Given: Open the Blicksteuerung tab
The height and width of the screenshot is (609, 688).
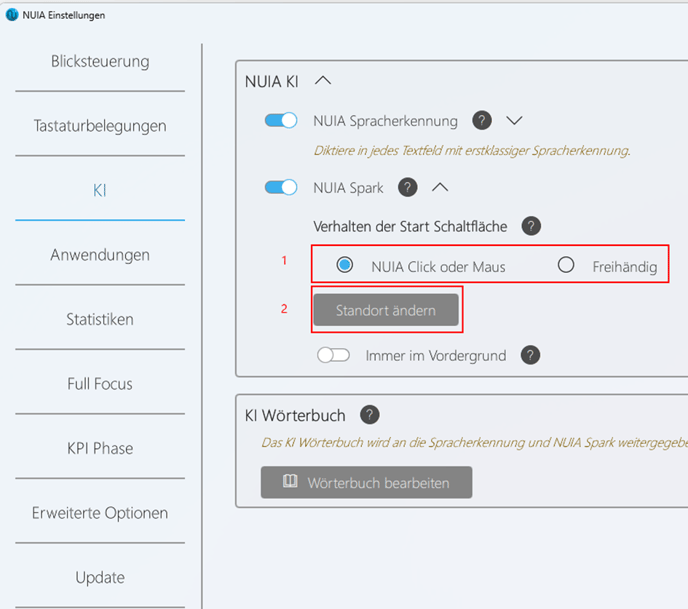Looking at the screenshot, I should pyautogui.click(x=100, y=61).
